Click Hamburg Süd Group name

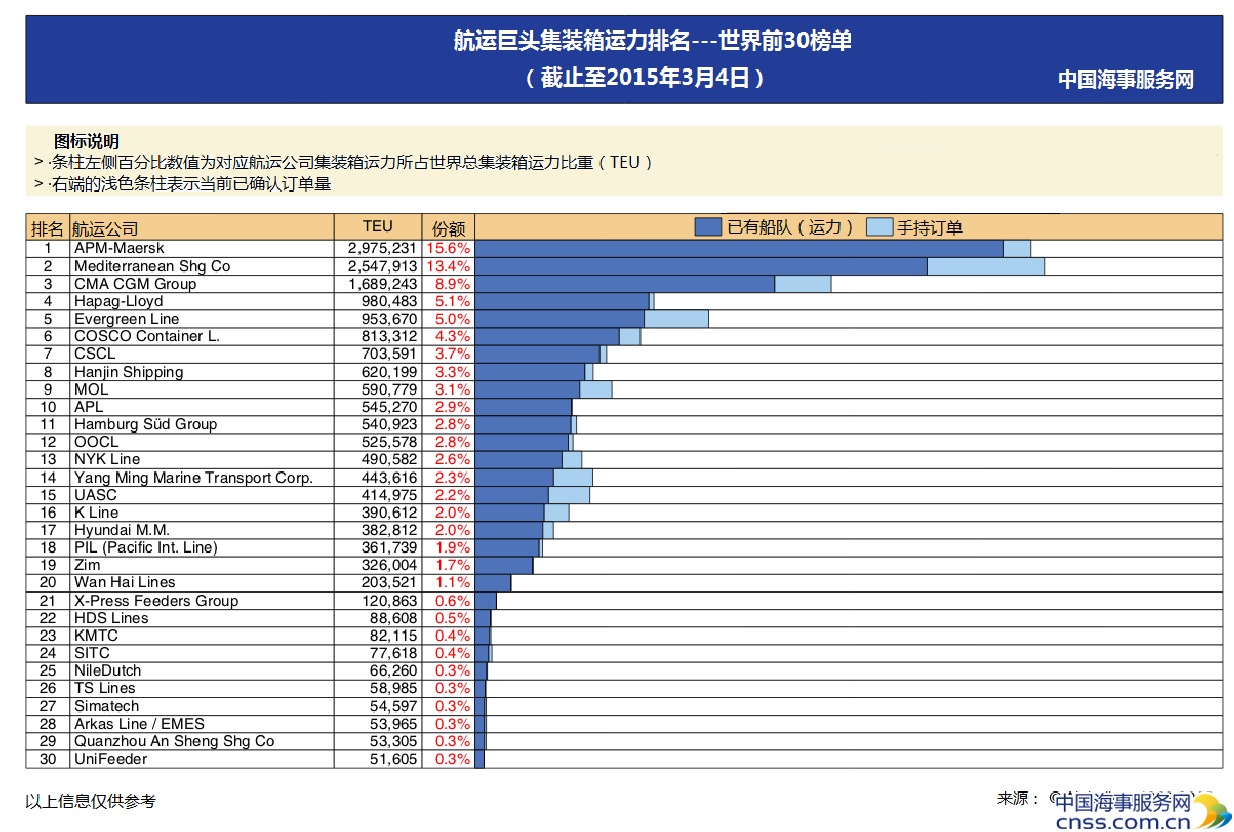click(145, 424)
